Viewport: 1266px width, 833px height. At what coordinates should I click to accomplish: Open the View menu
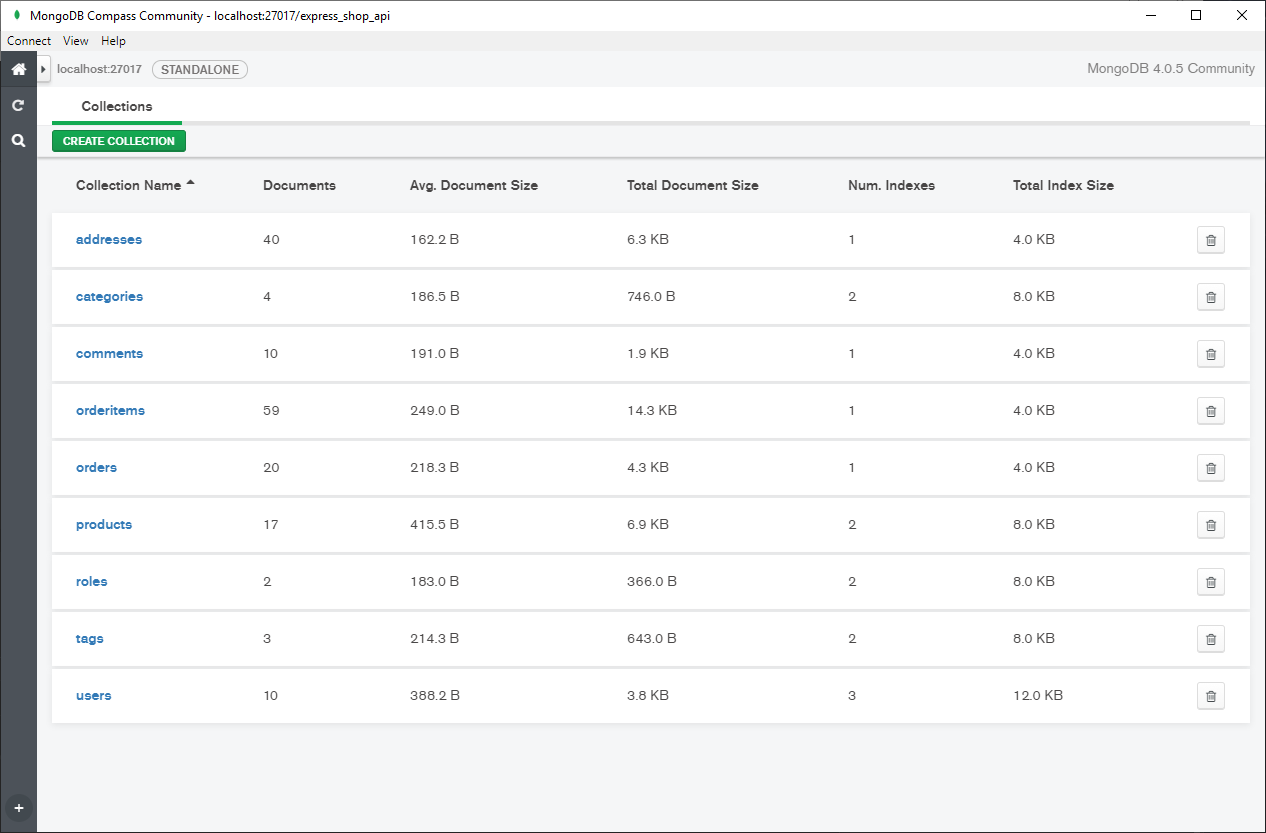tap(76, 41)
